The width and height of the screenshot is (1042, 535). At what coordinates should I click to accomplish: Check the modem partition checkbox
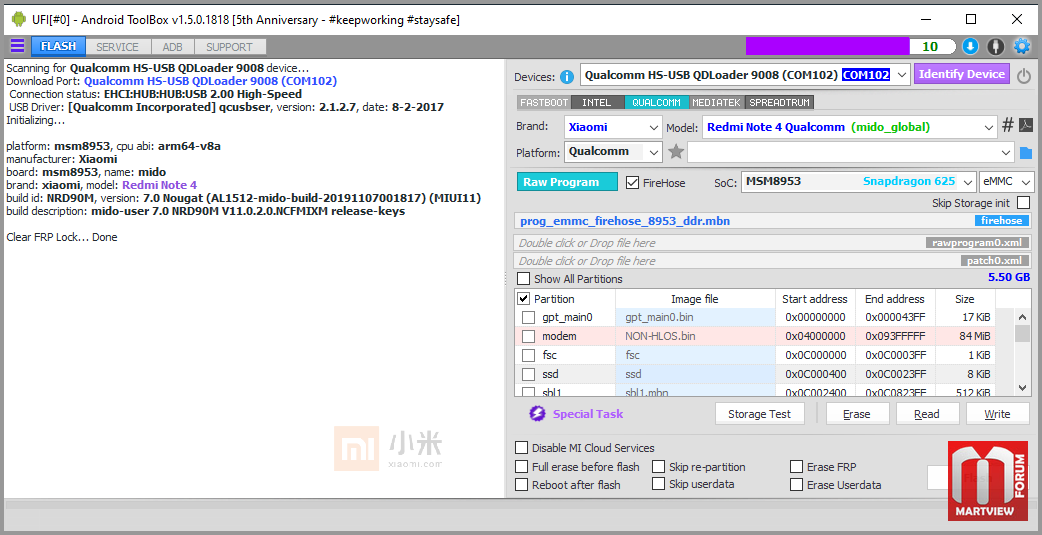point(528,336)
